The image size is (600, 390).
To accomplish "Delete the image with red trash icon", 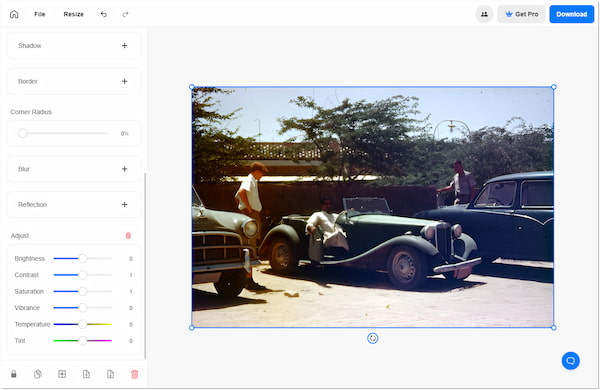I will [134, 374].
